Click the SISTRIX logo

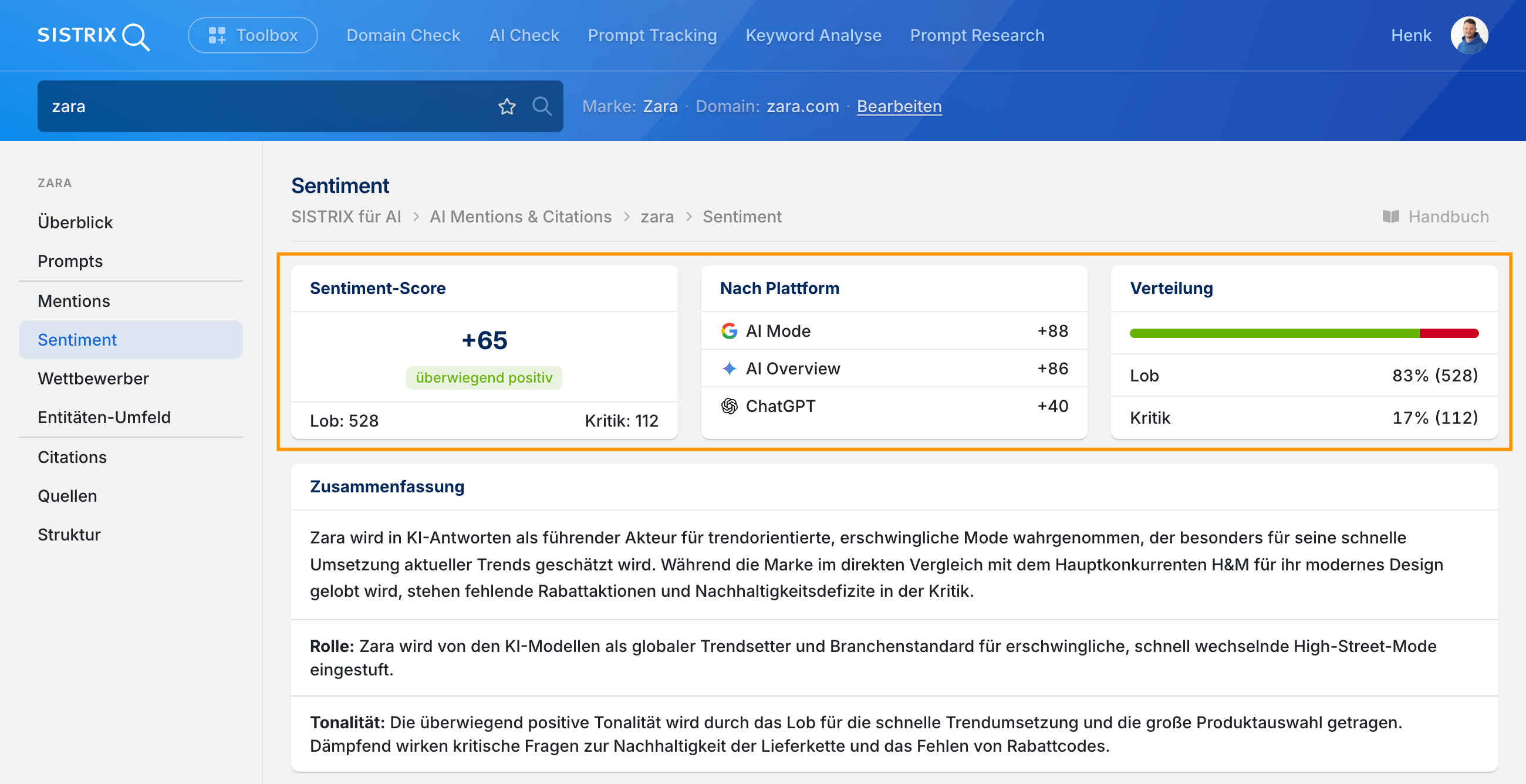click(93, 36)
